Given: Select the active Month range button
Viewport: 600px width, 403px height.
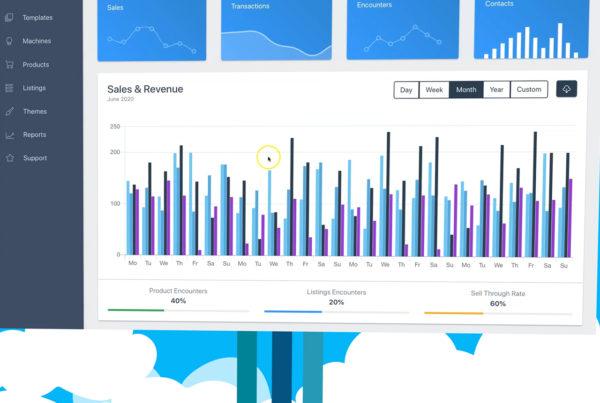Looking at the screenshot, I should (466, 90).
